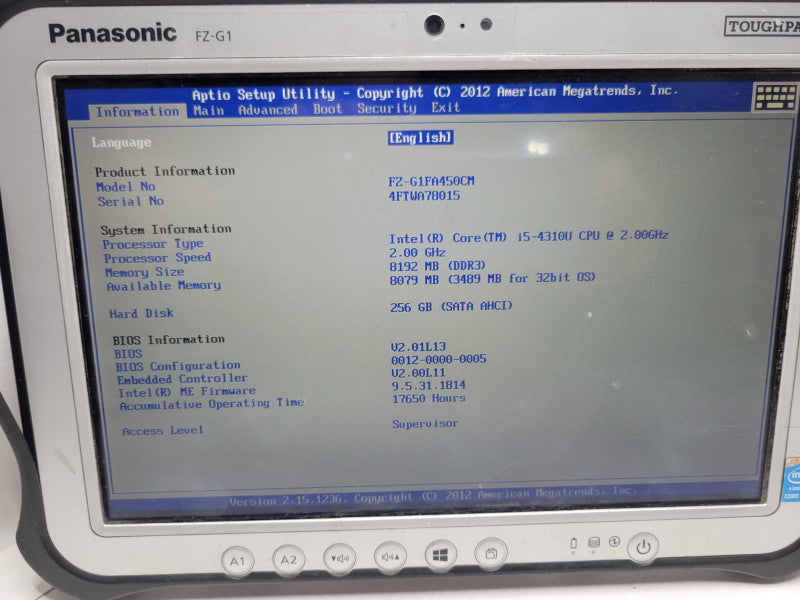Click the 256 GB (SATA AHCI) value

451,307
